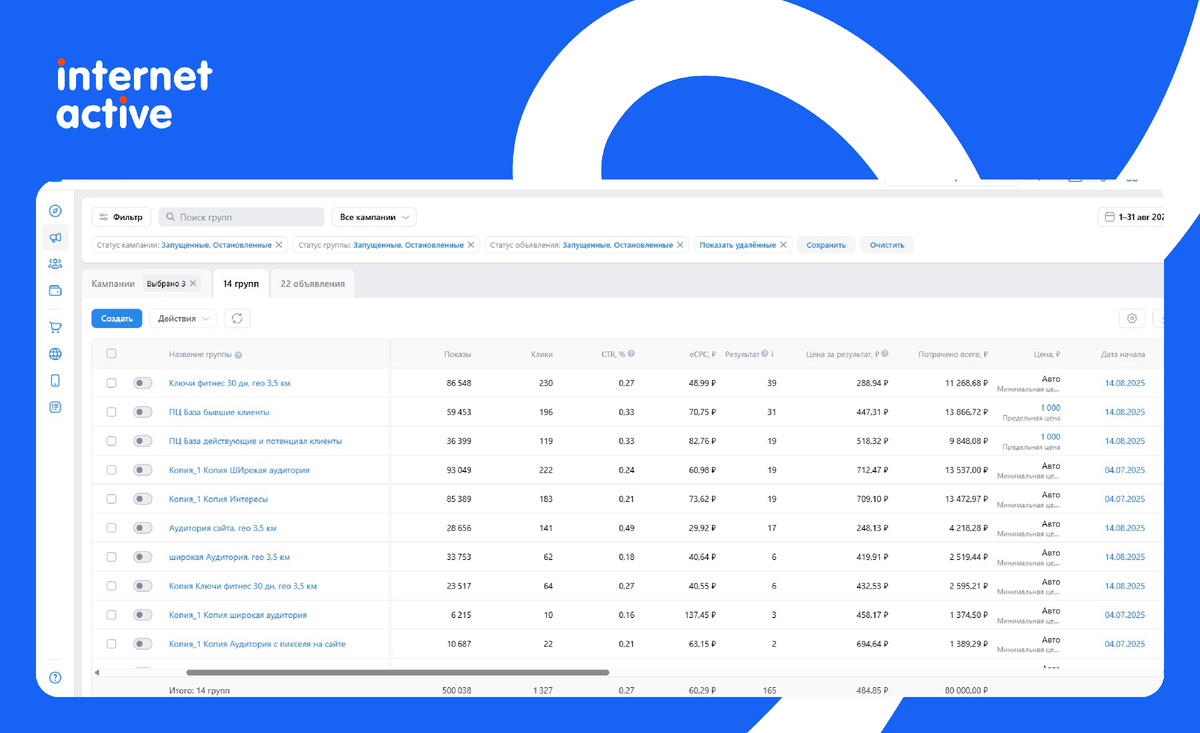Viewport: 1200px width, 733px height.
Task: Click the horizontal scrollbar under the table
Action: [x=397, y=673]
